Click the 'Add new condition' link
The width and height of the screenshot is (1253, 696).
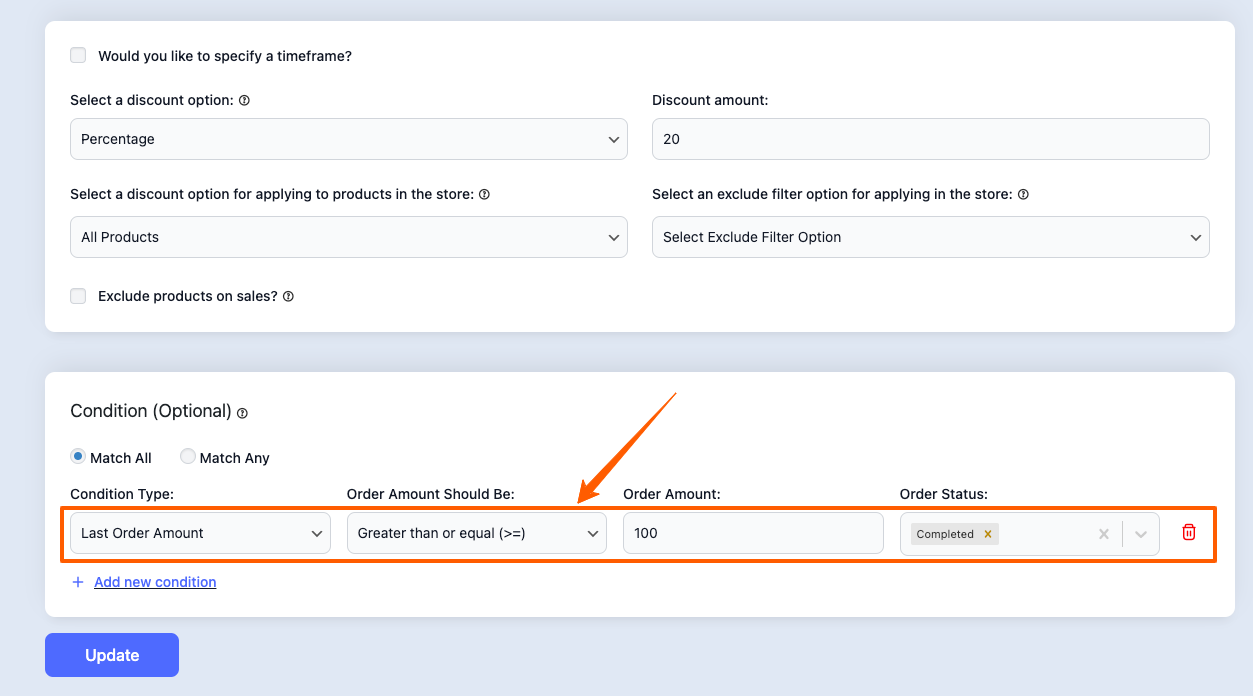tap(155, 582)
